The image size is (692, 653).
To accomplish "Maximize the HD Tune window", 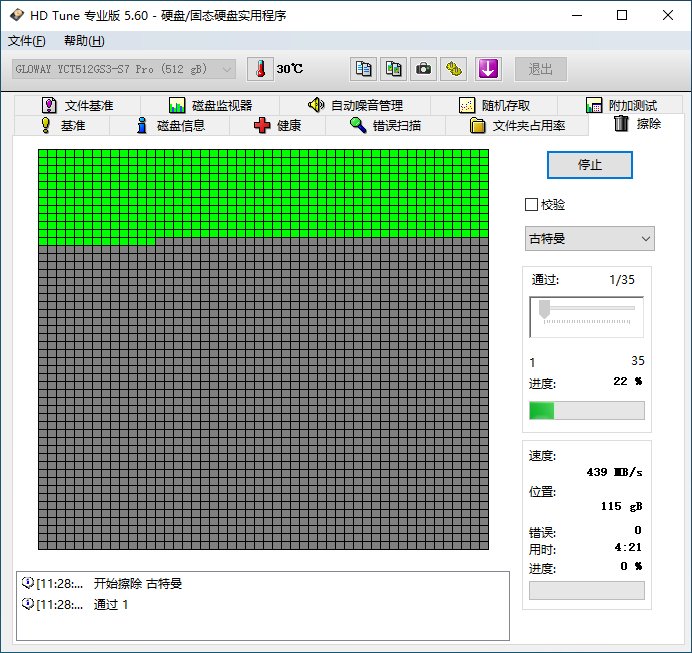I will pos(622,15).
